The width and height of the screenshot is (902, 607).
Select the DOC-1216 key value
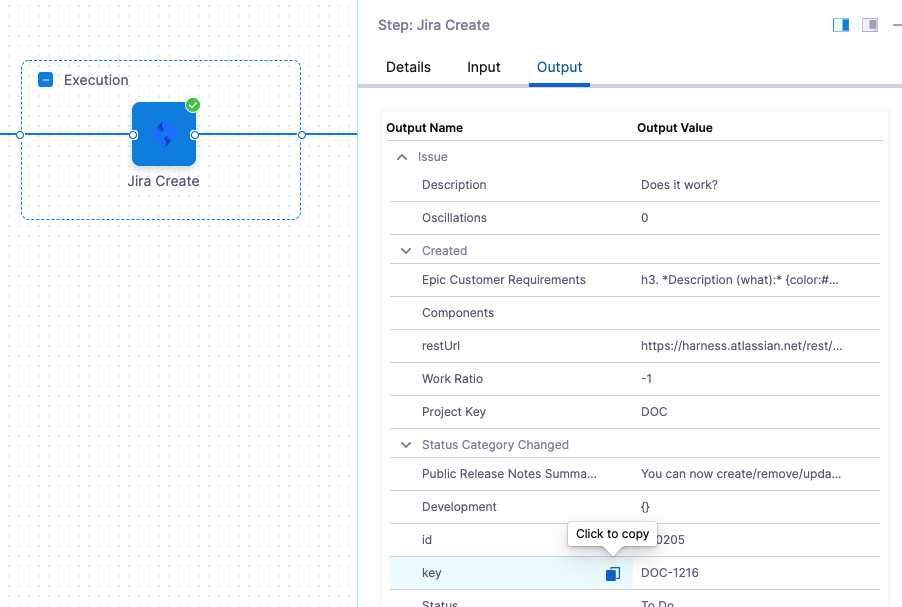coord(669,573)
